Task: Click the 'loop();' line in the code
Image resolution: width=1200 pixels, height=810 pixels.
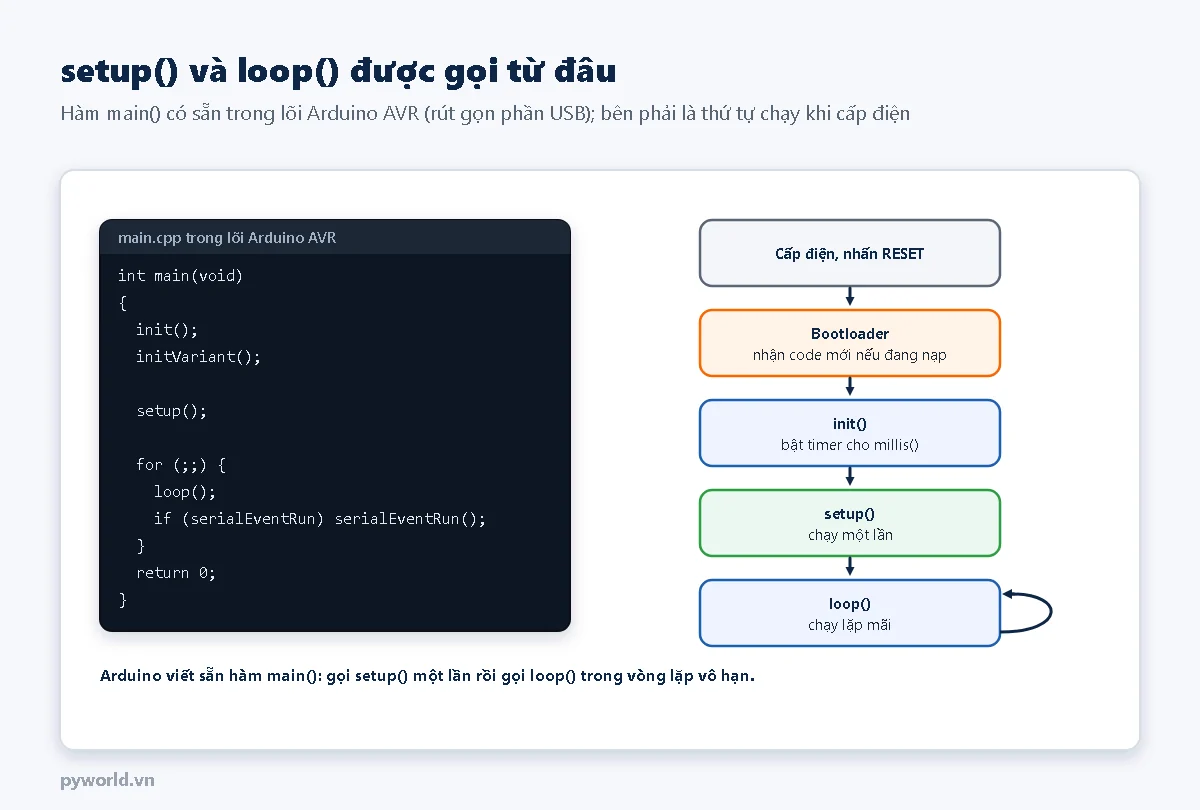Action: pos(185,491)
